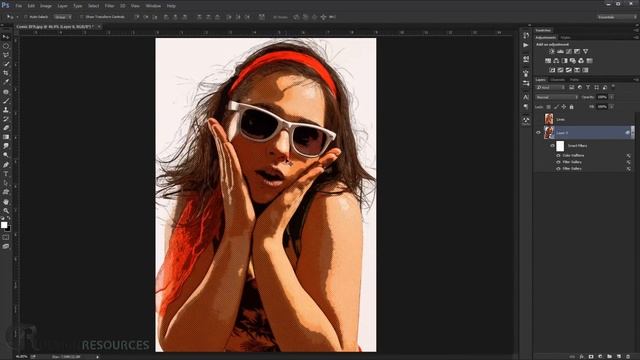Open the Tool Preset picker arrow
The height and width of the screenshot is (360, 640).
17,17
